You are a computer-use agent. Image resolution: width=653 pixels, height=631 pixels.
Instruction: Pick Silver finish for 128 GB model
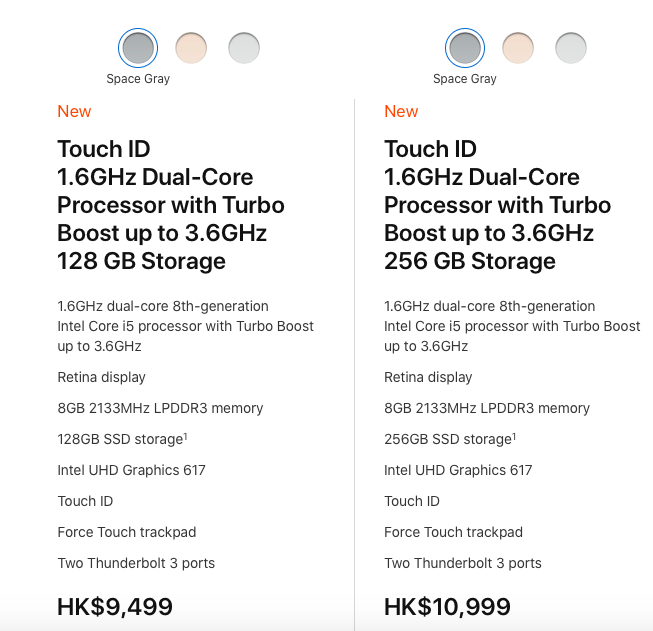(244, 47)
